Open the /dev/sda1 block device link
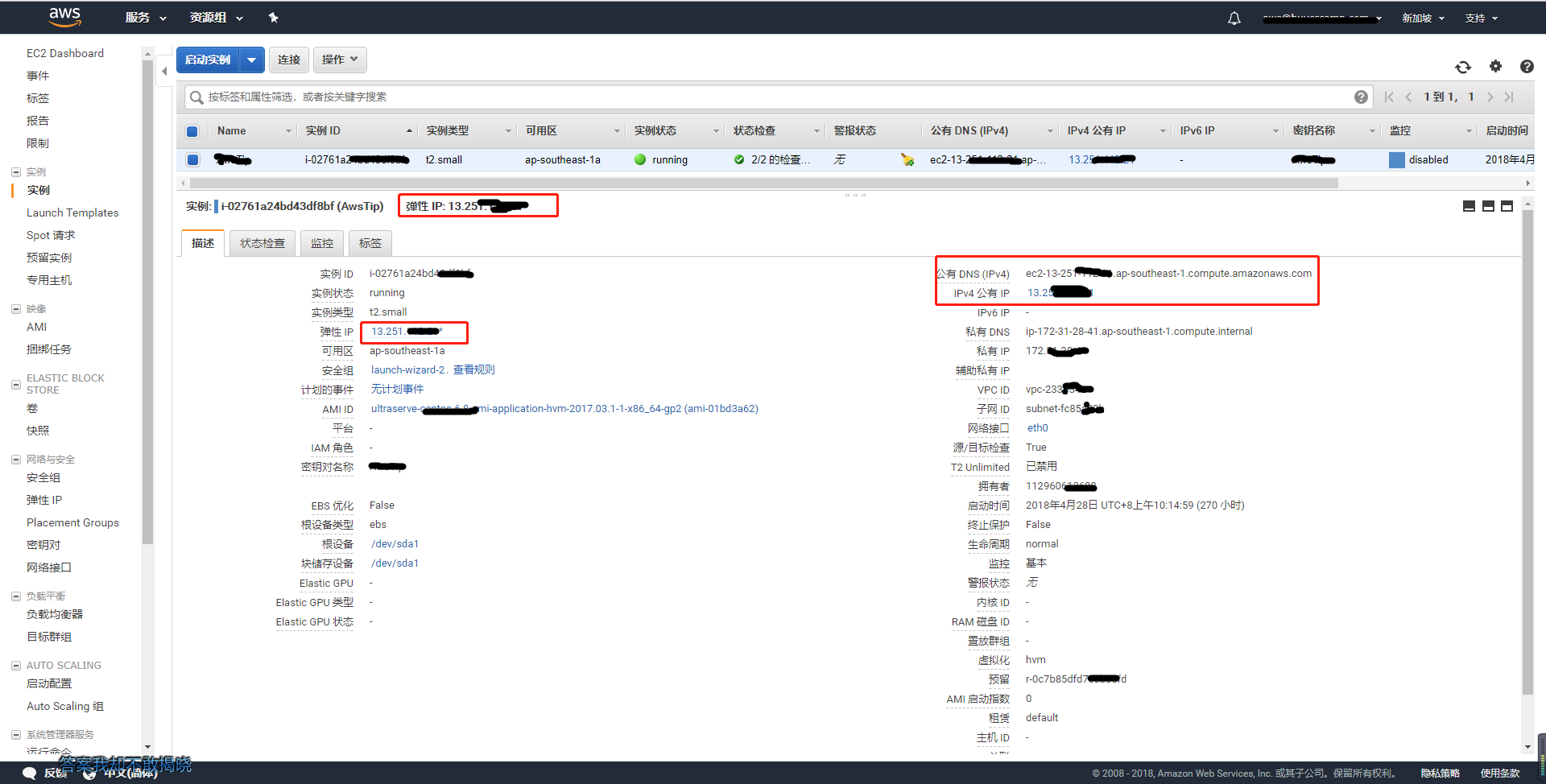Screen dimensions: 1546x784 coord(395,563)
